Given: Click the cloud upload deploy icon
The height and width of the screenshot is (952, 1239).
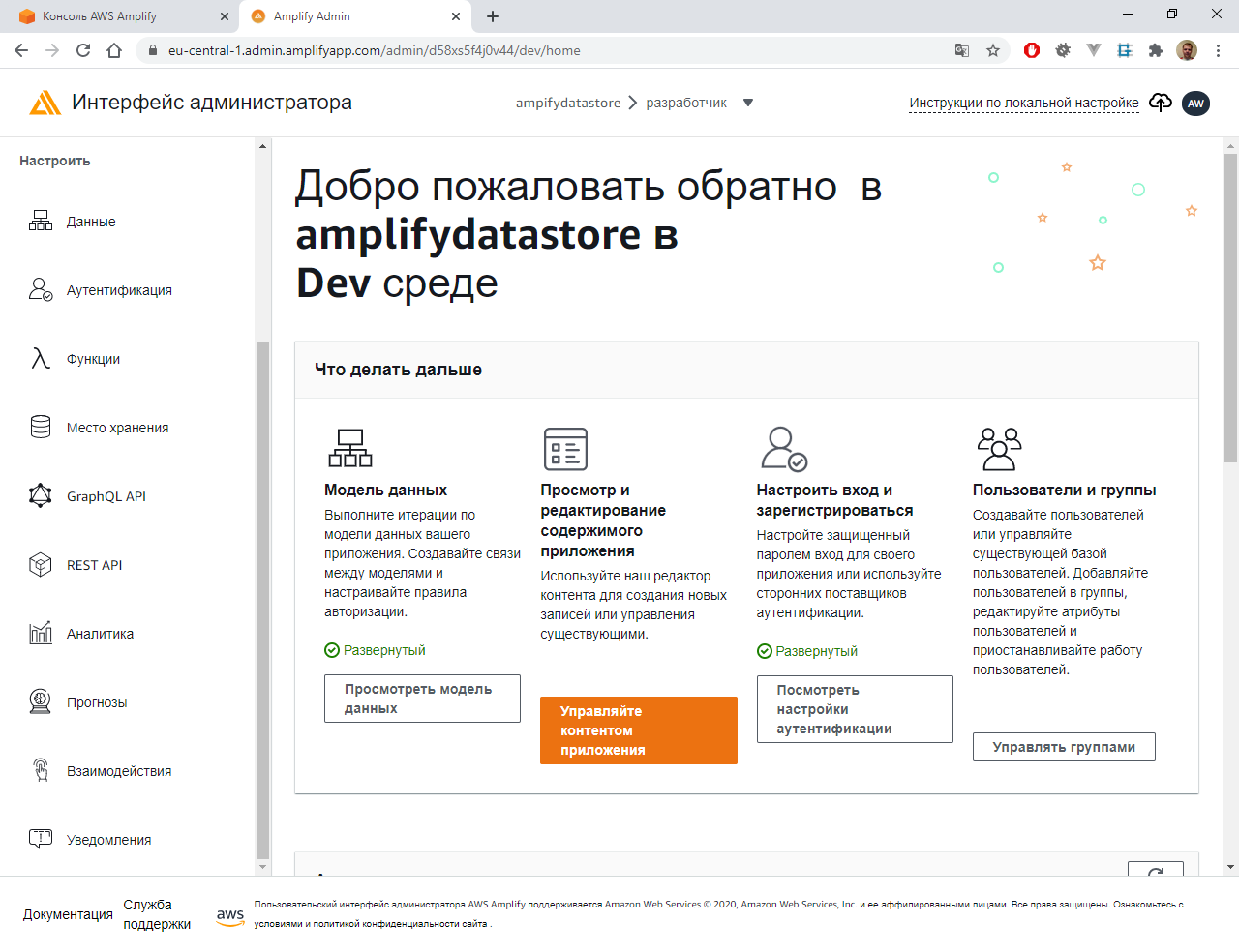Looking at the screenshot, I should pos(1160,103).
